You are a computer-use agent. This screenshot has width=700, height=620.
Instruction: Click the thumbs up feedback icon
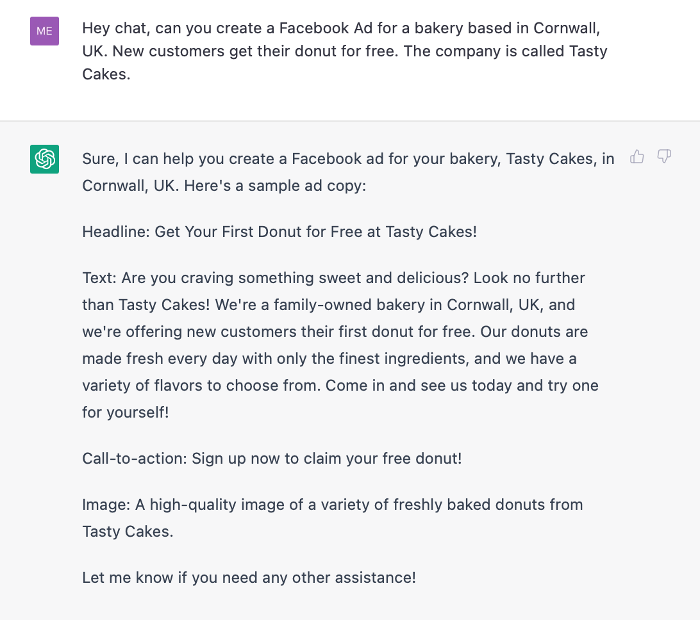637,157
